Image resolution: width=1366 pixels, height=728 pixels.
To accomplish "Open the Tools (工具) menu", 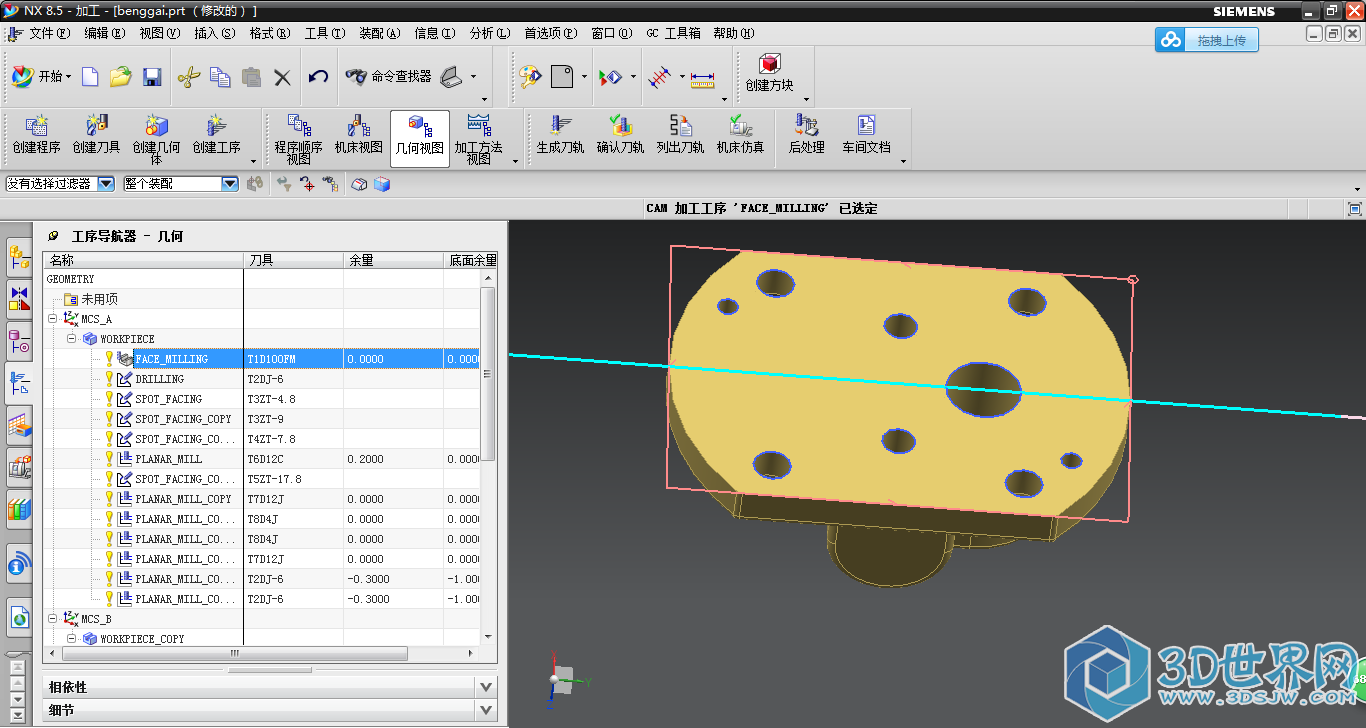I will pos(324,33).
